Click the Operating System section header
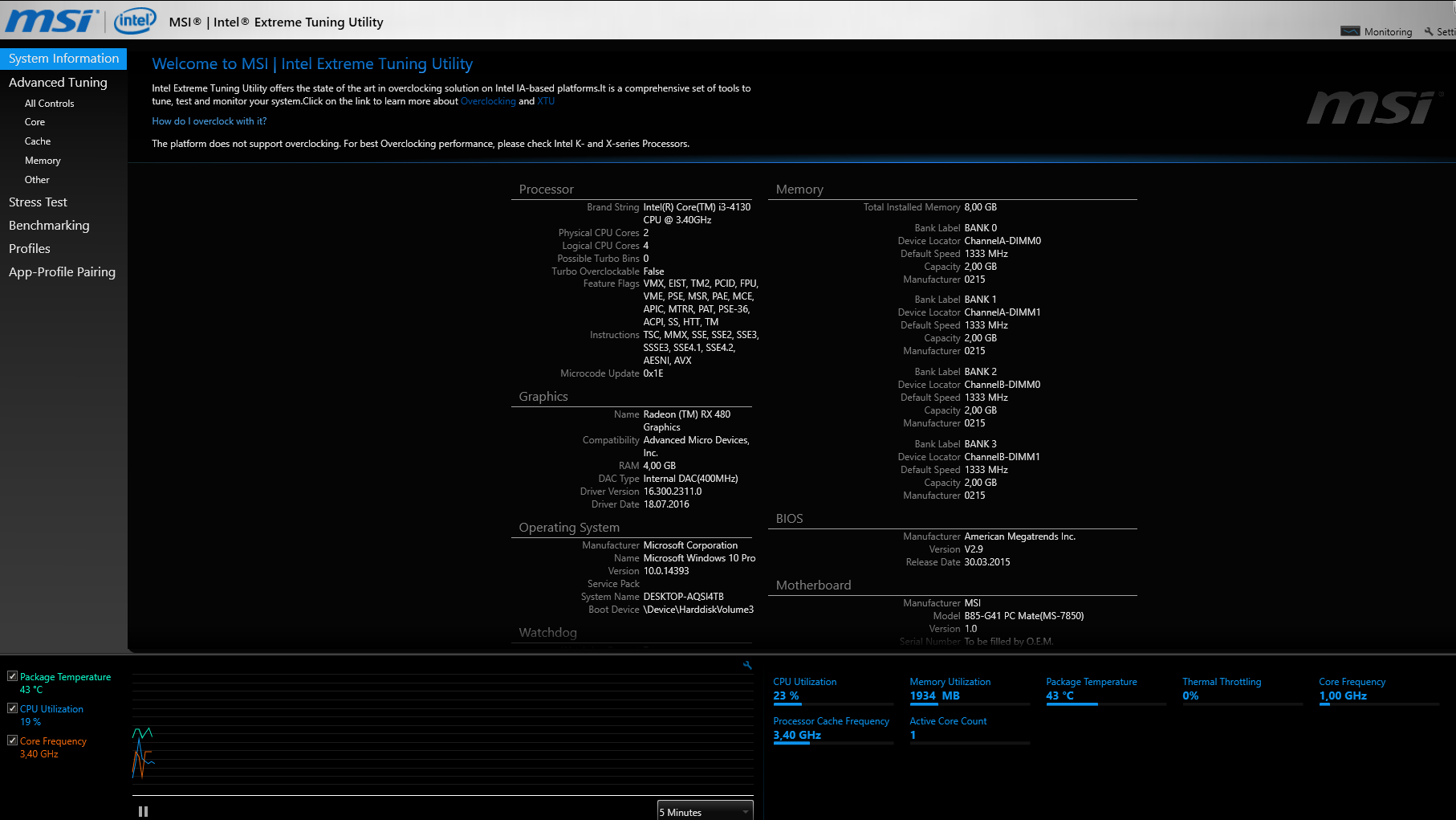 (x=569, y=528)
